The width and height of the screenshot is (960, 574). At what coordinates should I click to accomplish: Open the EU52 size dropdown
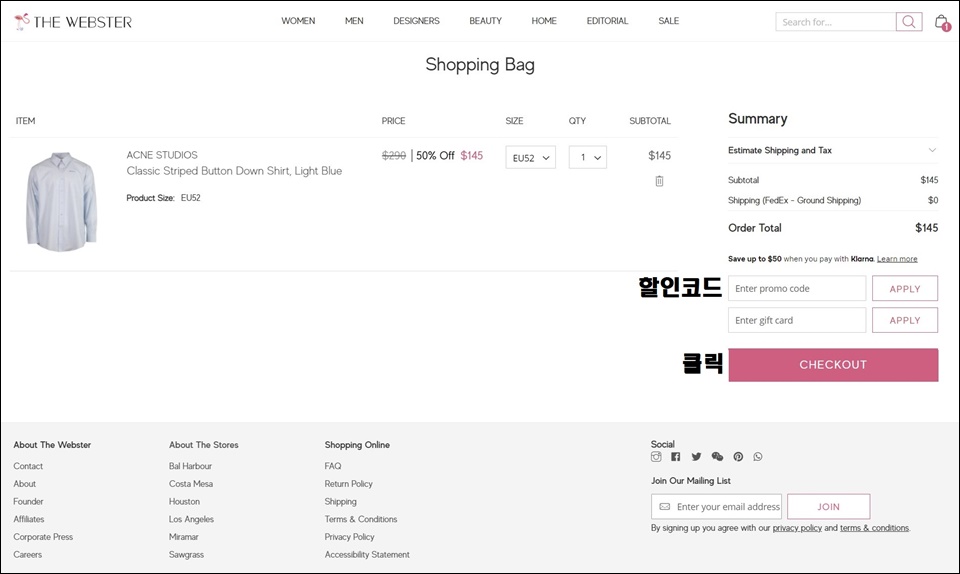[x=530, y=157]
